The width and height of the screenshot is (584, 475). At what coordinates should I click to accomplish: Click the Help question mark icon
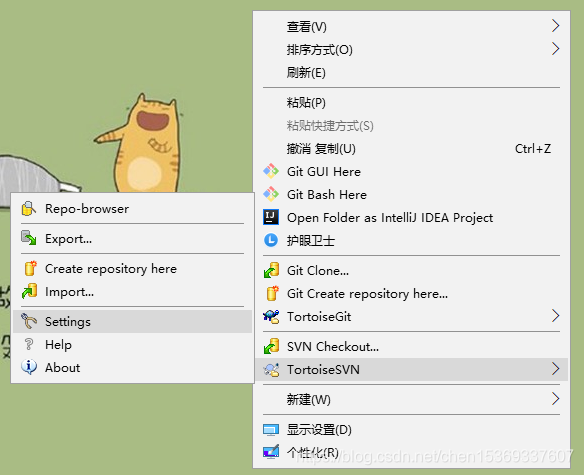29,344
